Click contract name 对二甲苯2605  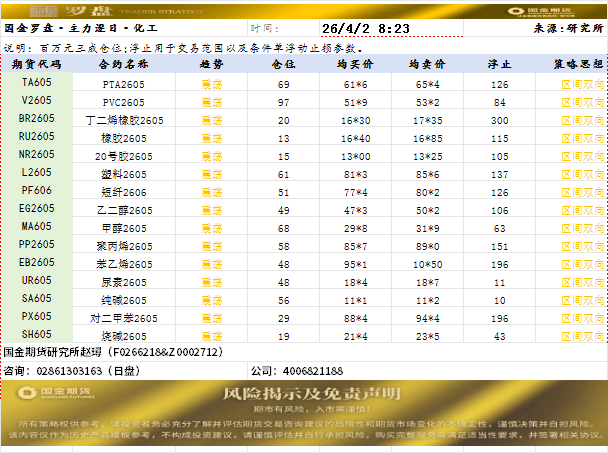coord(124,318)
